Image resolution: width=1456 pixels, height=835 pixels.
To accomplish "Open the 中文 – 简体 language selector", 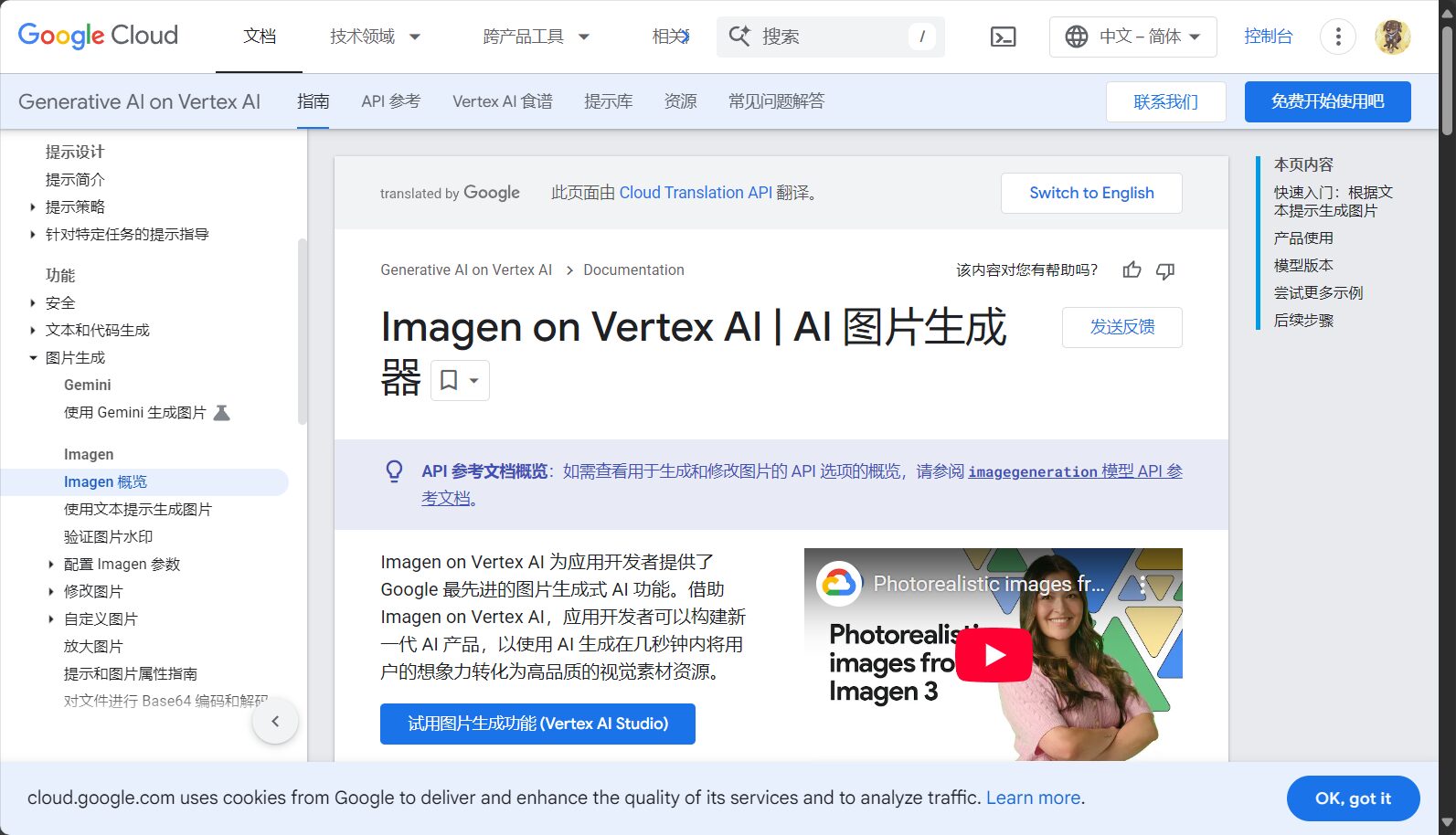I will [1133, 37].
